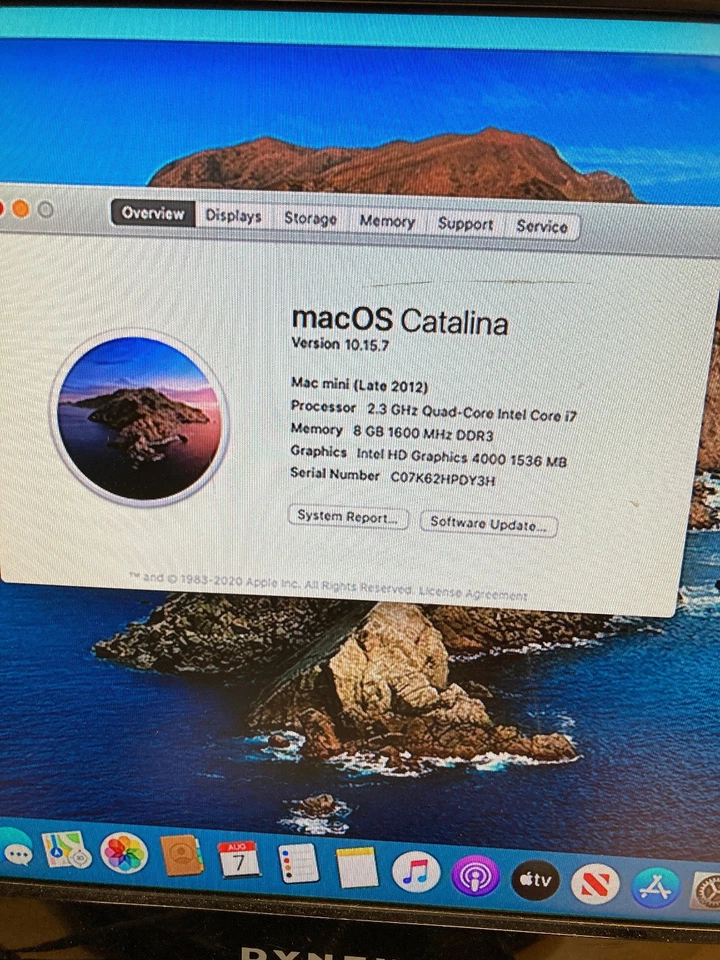Screen dimensions: 720x960
Task: Open the Messages app in the dock
Action: (15, 848)
